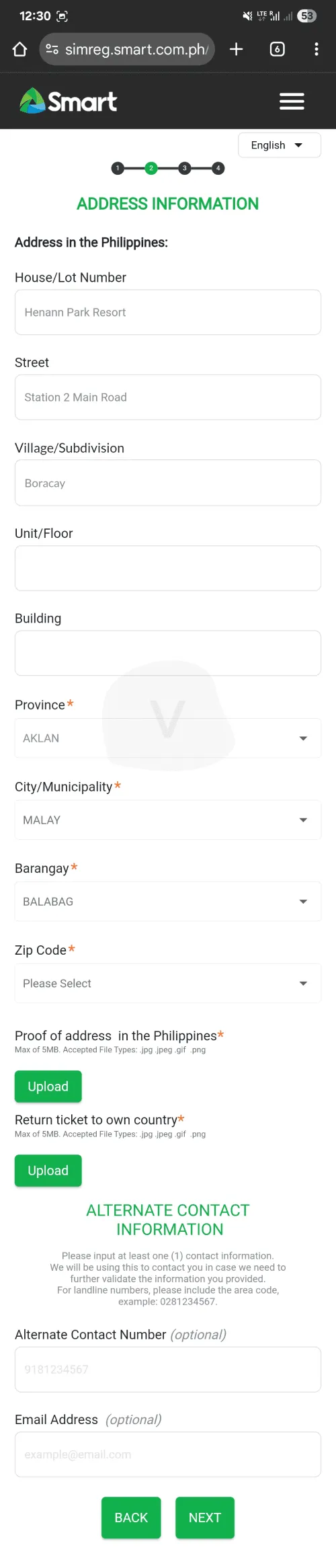Screen dimensions: 336x1568
Task: Focus the Unit/Floor input field
Action: tap(168, 568)
